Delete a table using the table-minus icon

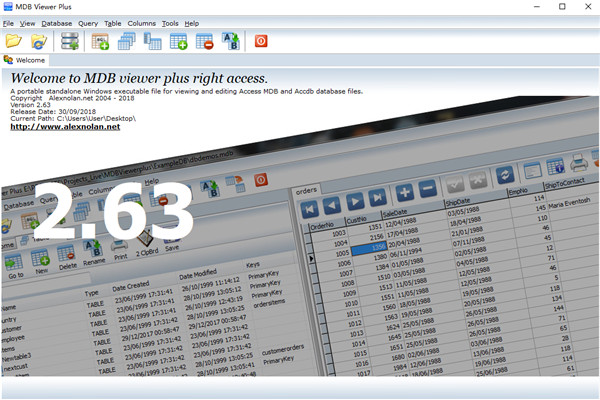pyautogui.click(x=204, y=41)
